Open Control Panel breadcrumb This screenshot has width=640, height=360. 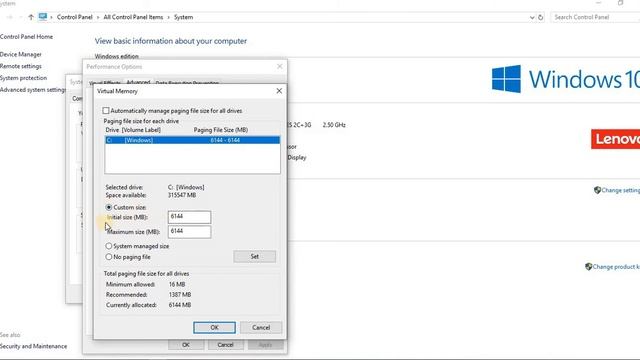(75, 17)
